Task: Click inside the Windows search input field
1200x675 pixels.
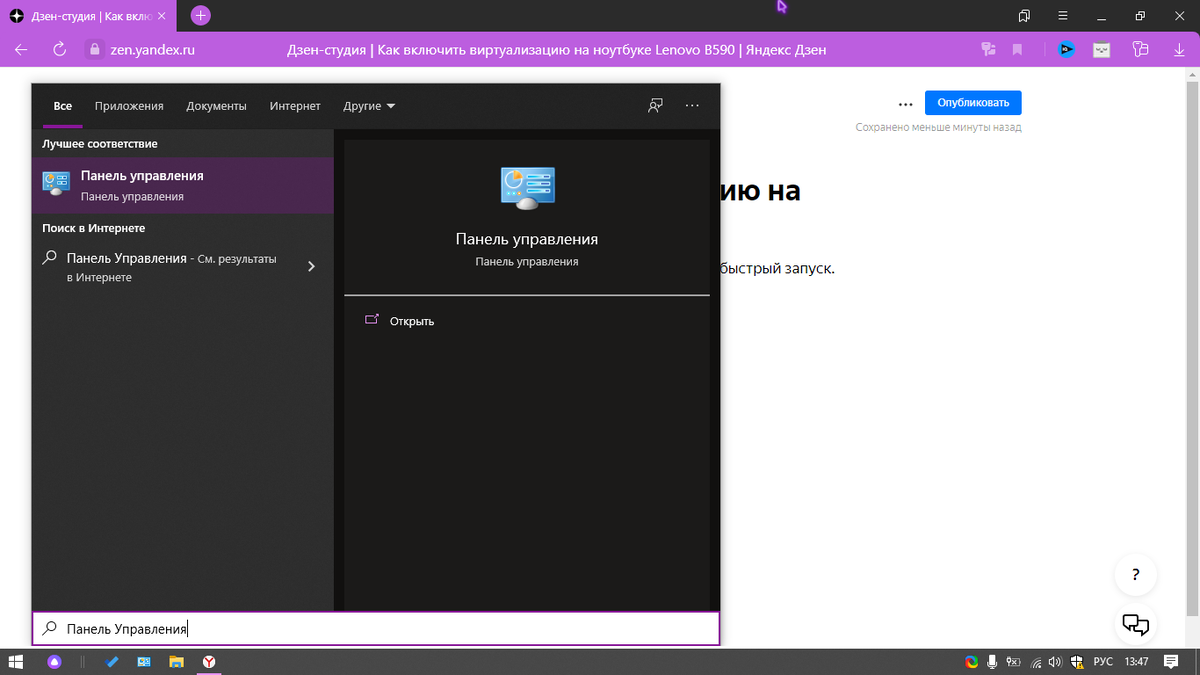Action: coord(376,629)
